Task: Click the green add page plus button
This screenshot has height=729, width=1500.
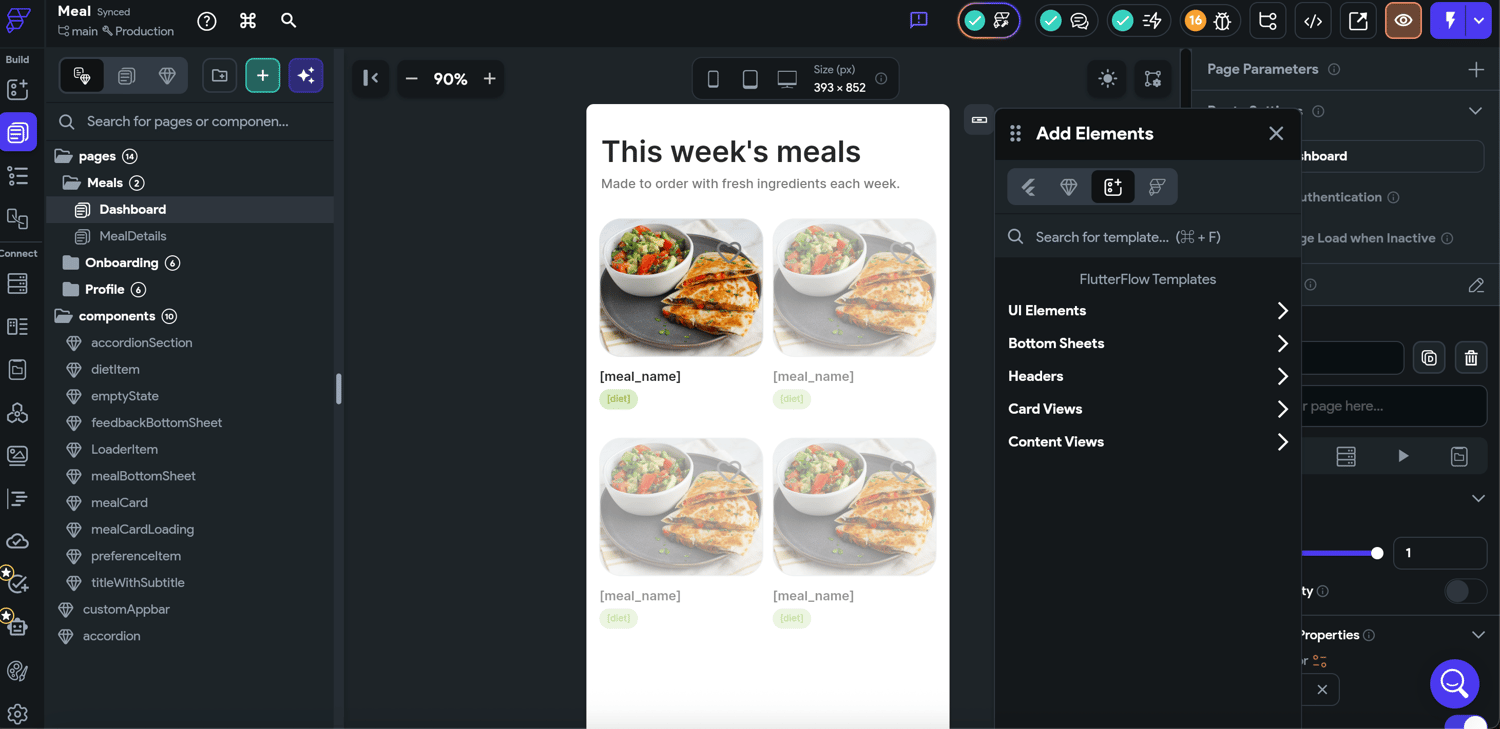Action: (263, 76)
